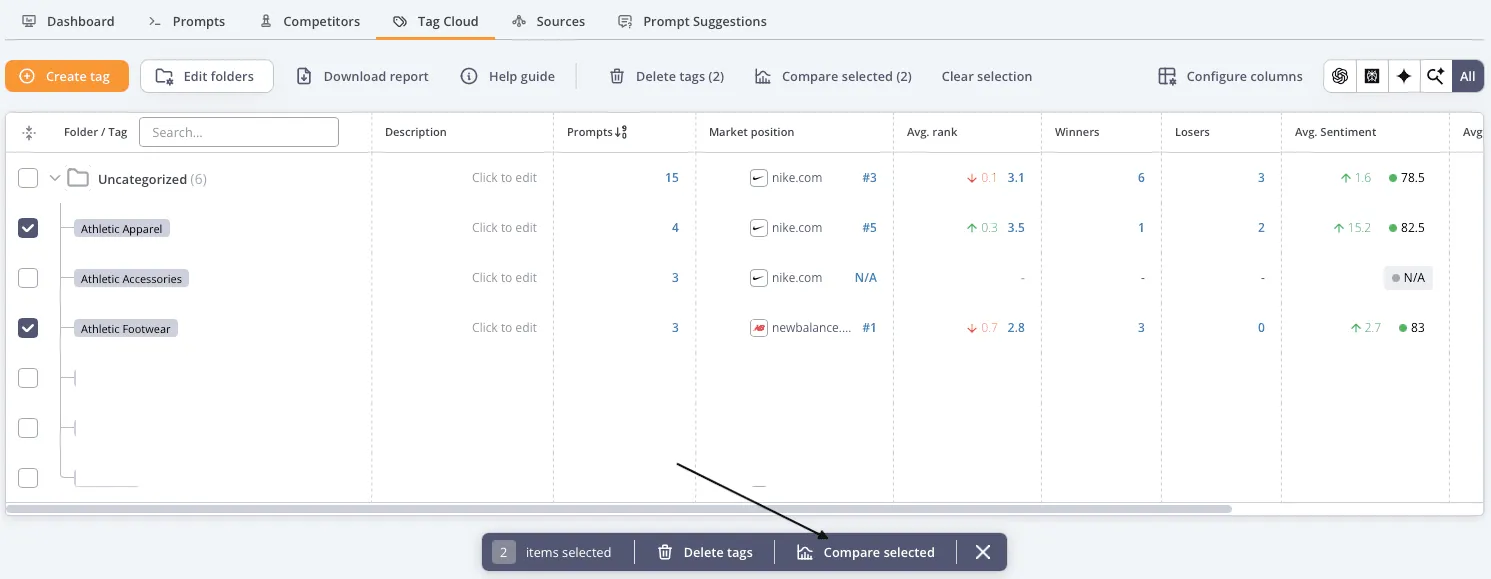Image resolution: width=1491 pixels, height=579 pixels.
Task: Dismiss the selection bar with X icon
Action: click(982, 552)
